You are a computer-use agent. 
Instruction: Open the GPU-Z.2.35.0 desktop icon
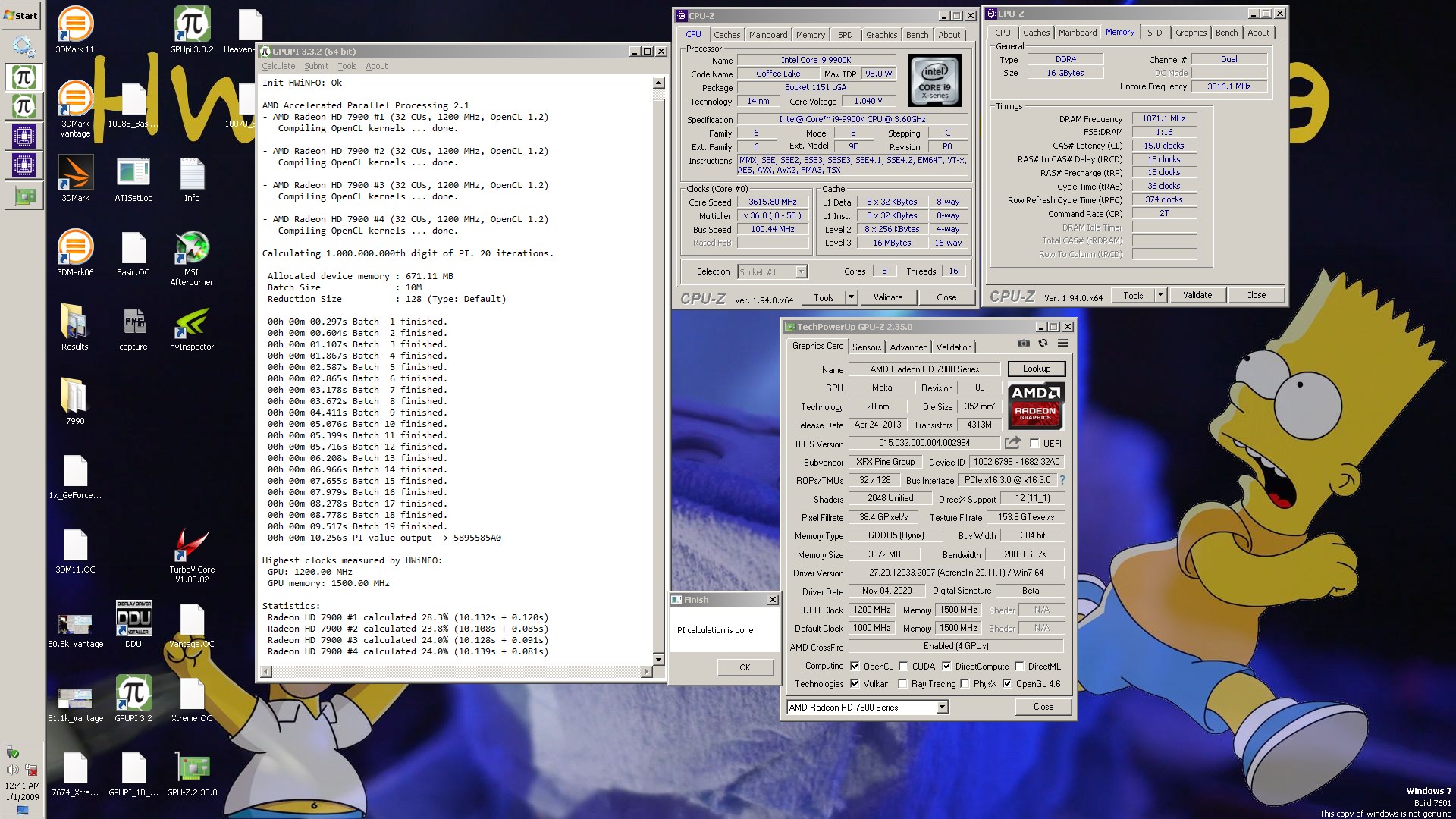point(192,773)
